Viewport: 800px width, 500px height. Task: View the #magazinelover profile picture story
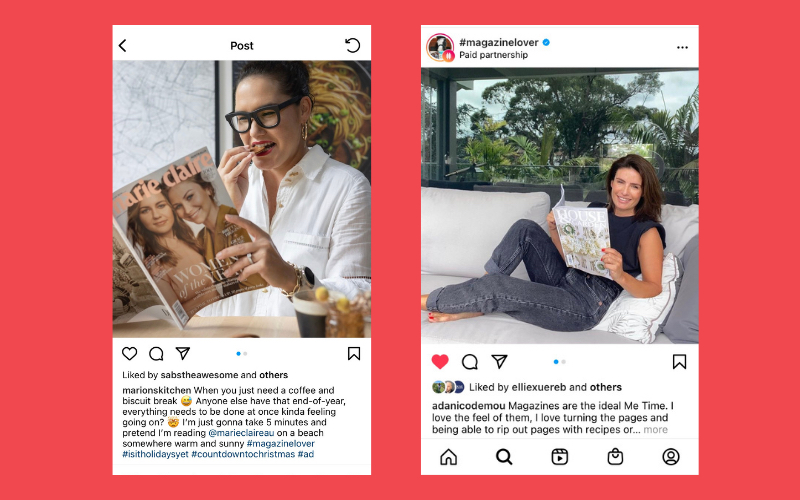pos(440,48)
